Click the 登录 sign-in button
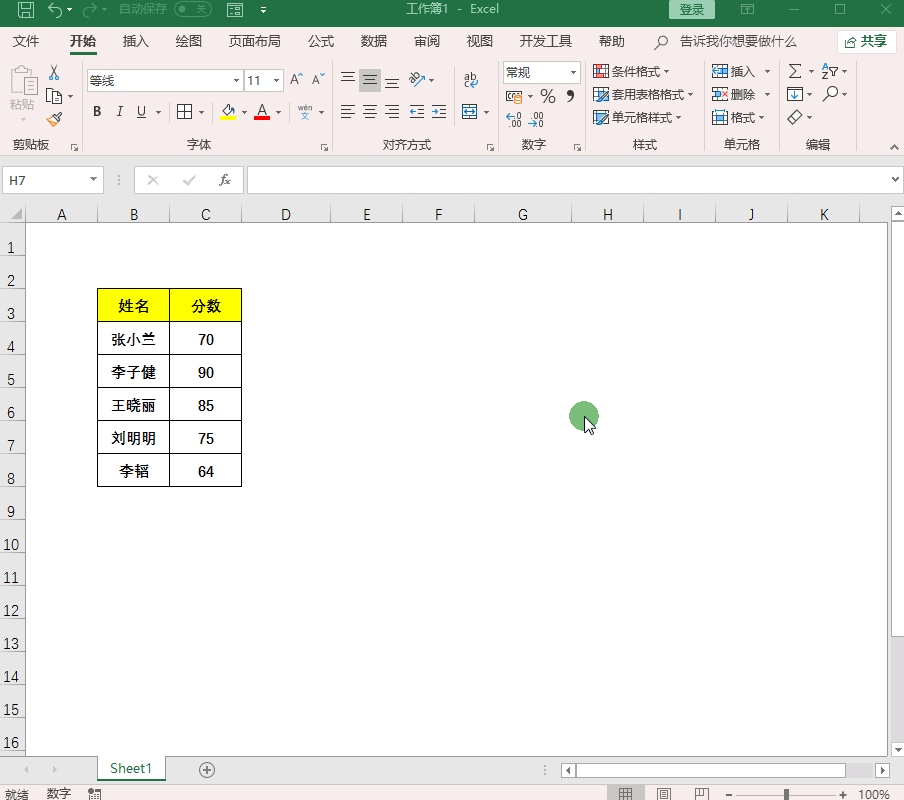 click(x=691, y=9)
